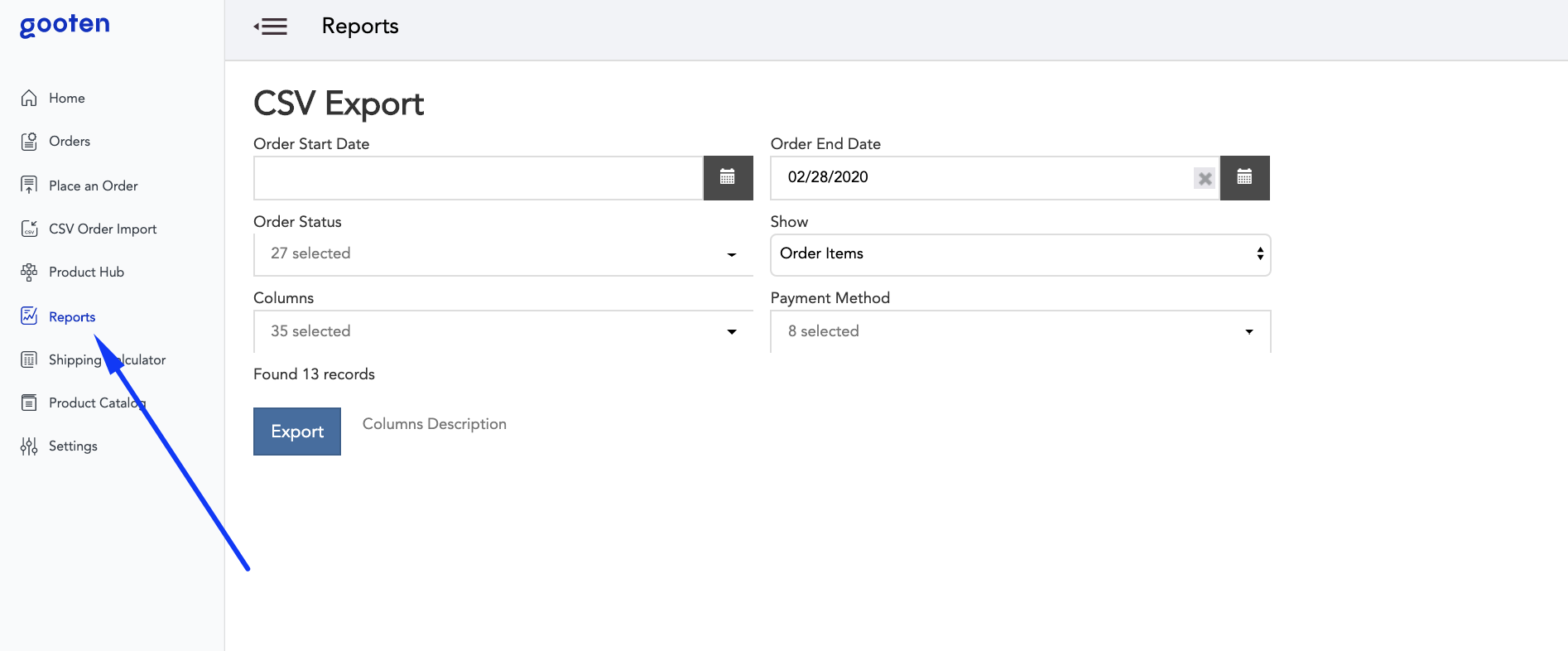Select the CSV Order Import icon
This screenshot has height=651, width=1568.
[29, 229]
